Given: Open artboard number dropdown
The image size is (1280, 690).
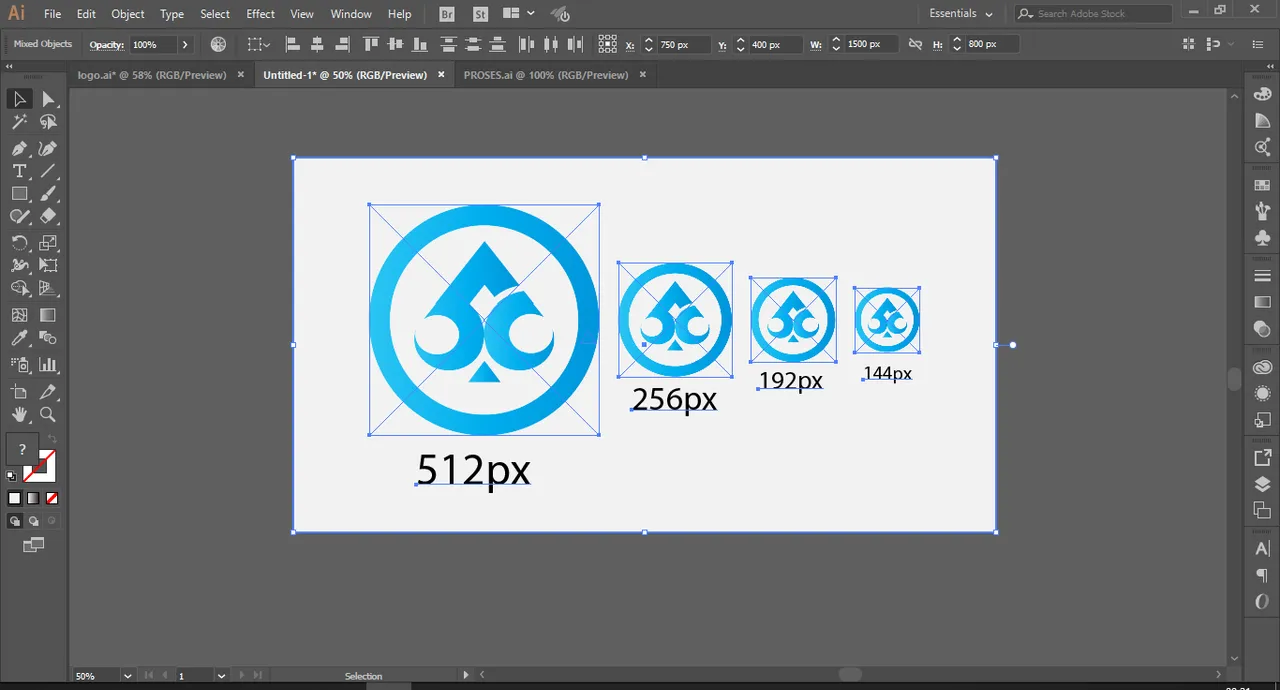Looking at the screenshot, I should (221, 676).
